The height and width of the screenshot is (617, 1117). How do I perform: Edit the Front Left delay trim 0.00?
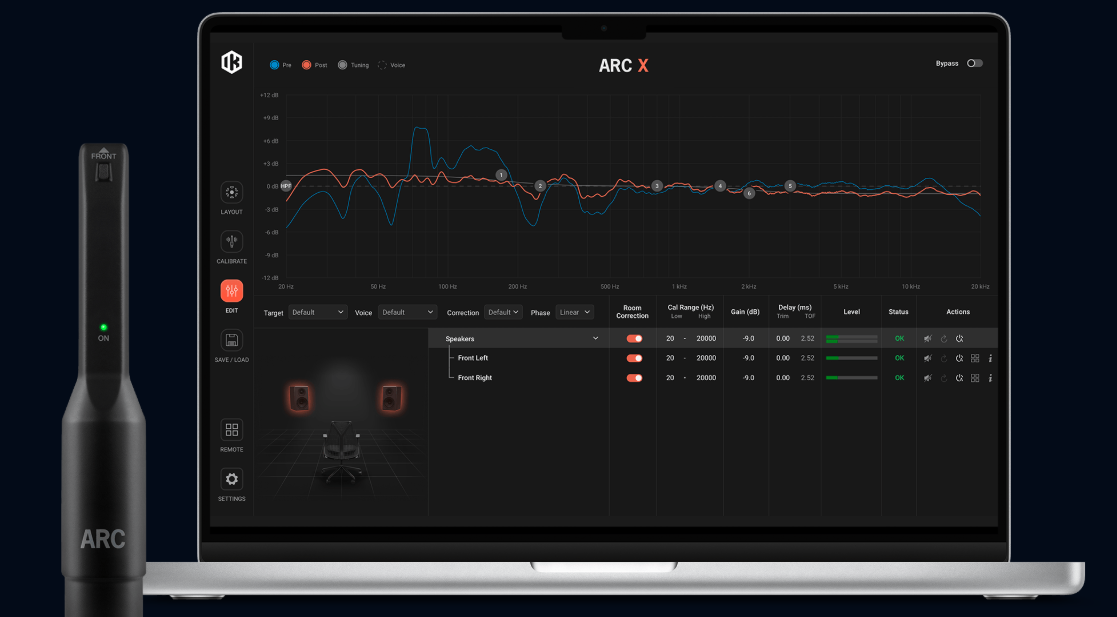783,358
